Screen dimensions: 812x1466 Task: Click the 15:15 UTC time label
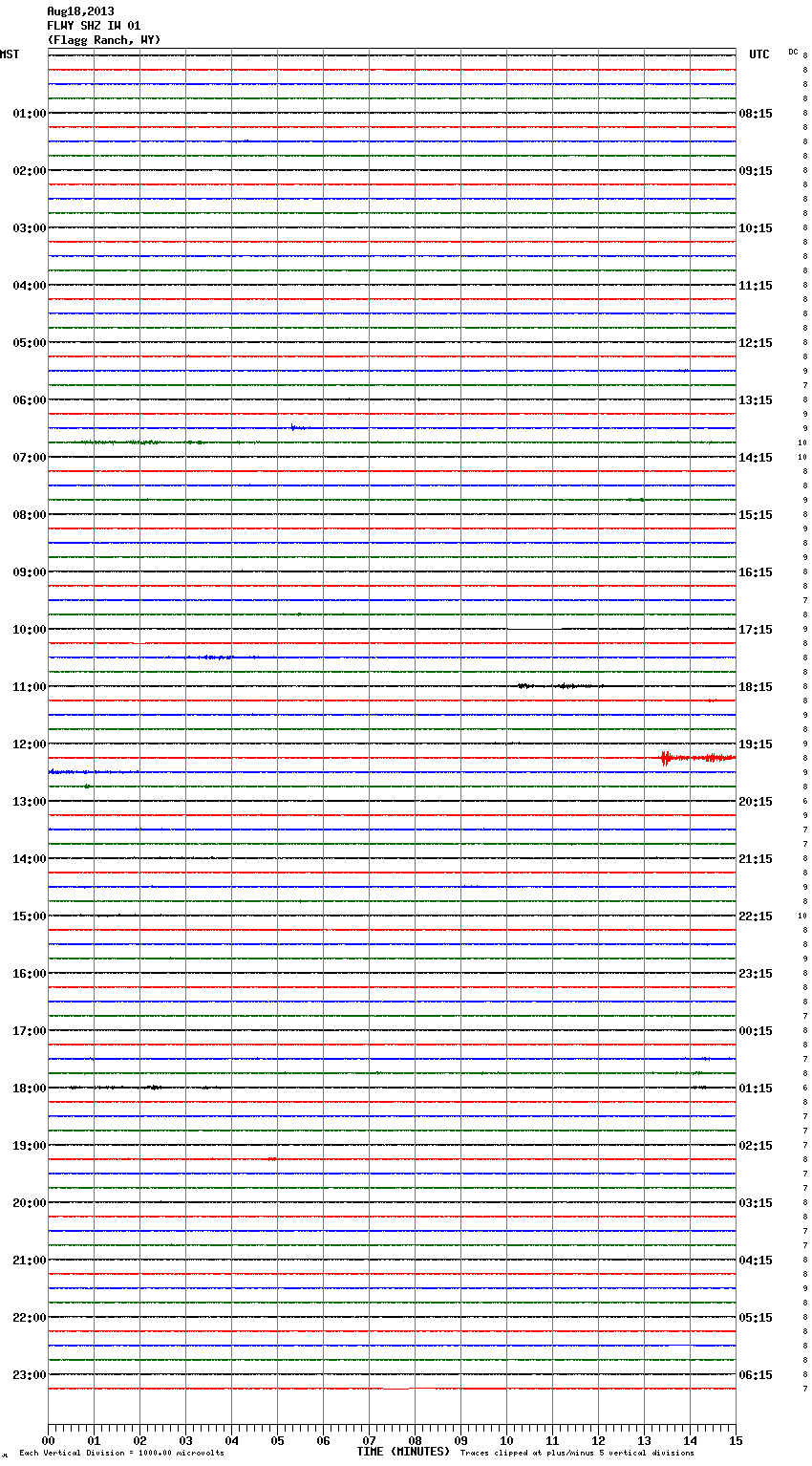756,515
